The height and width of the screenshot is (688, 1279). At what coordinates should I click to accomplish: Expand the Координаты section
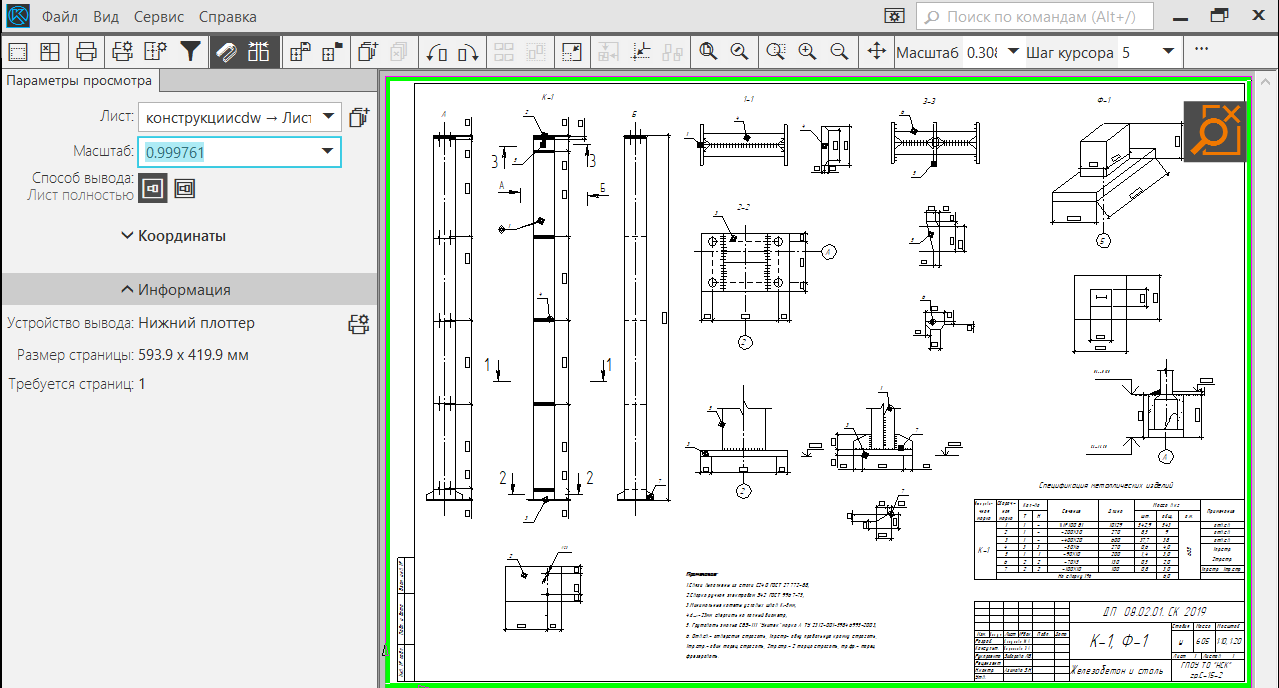(174, 236)
